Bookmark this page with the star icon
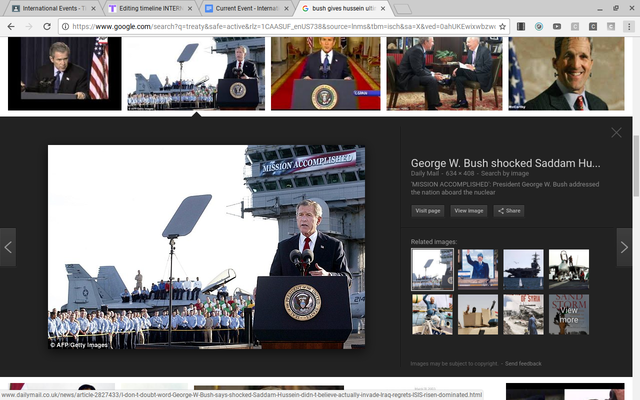The width and height of the screenshot is (640, 400). coord(502,27)
